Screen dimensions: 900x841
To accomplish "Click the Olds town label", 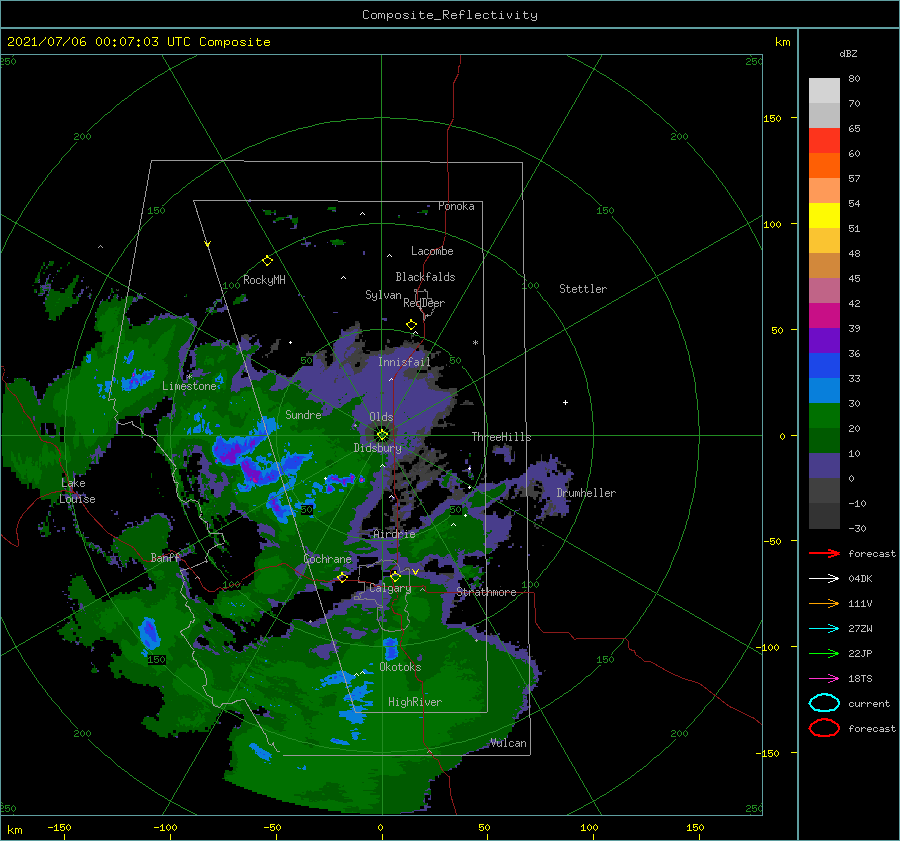I will click(381, 417).
